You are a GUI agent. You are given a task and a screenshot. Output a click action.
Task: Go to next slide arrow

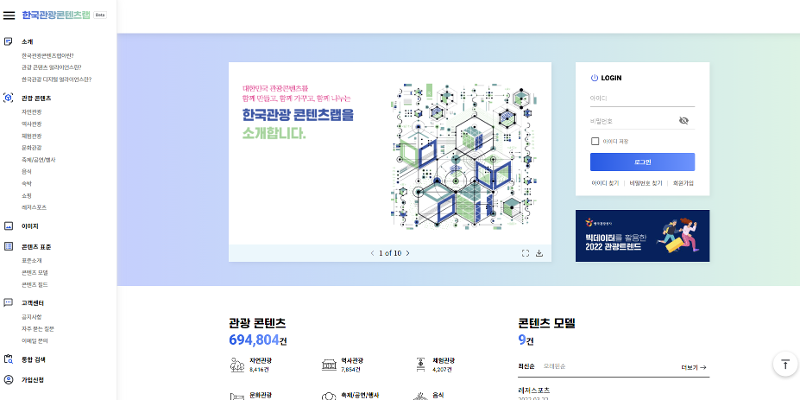(x=407, y=253)
